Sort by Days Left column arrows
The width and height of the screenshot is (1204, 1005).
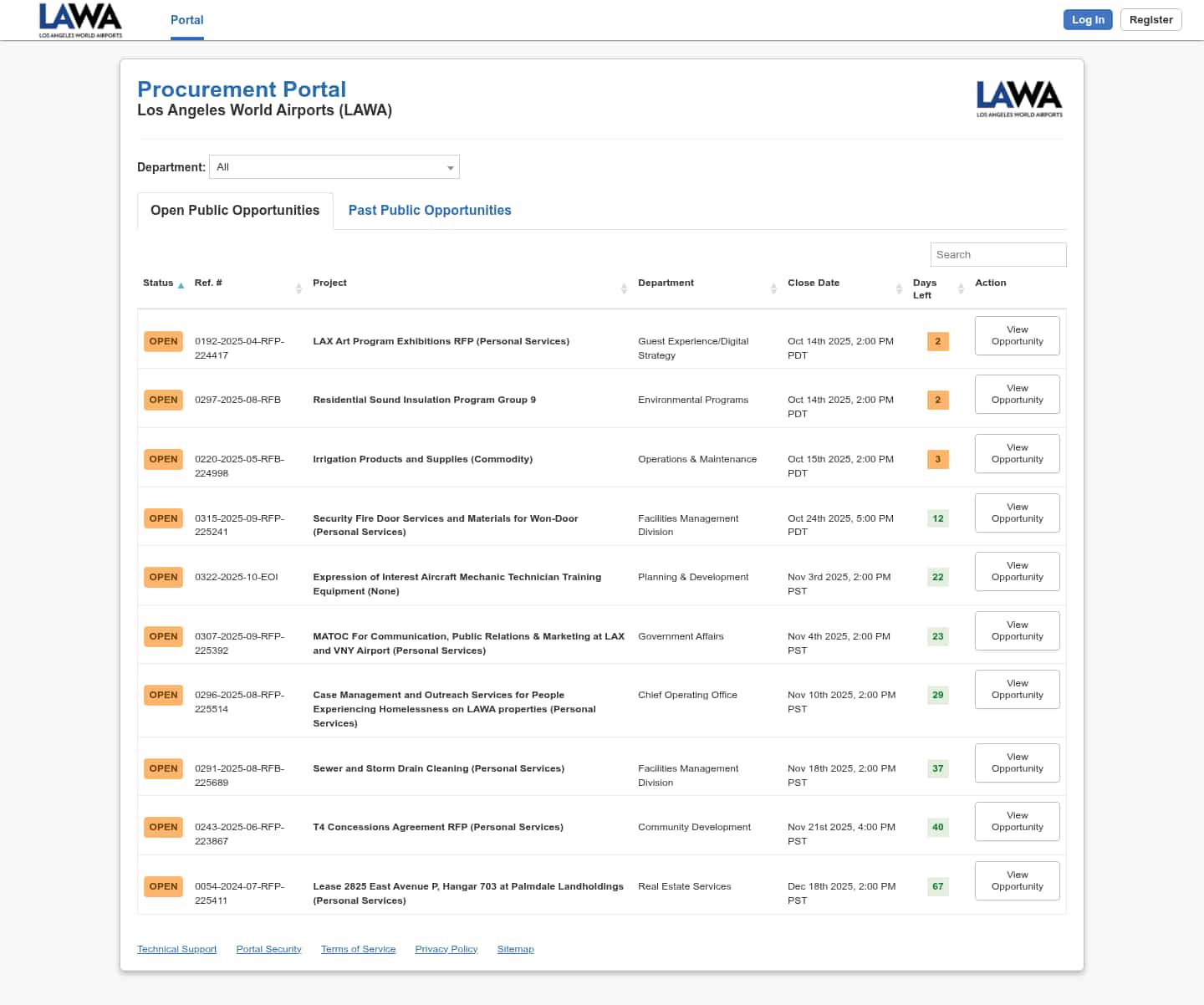[961, 288]
